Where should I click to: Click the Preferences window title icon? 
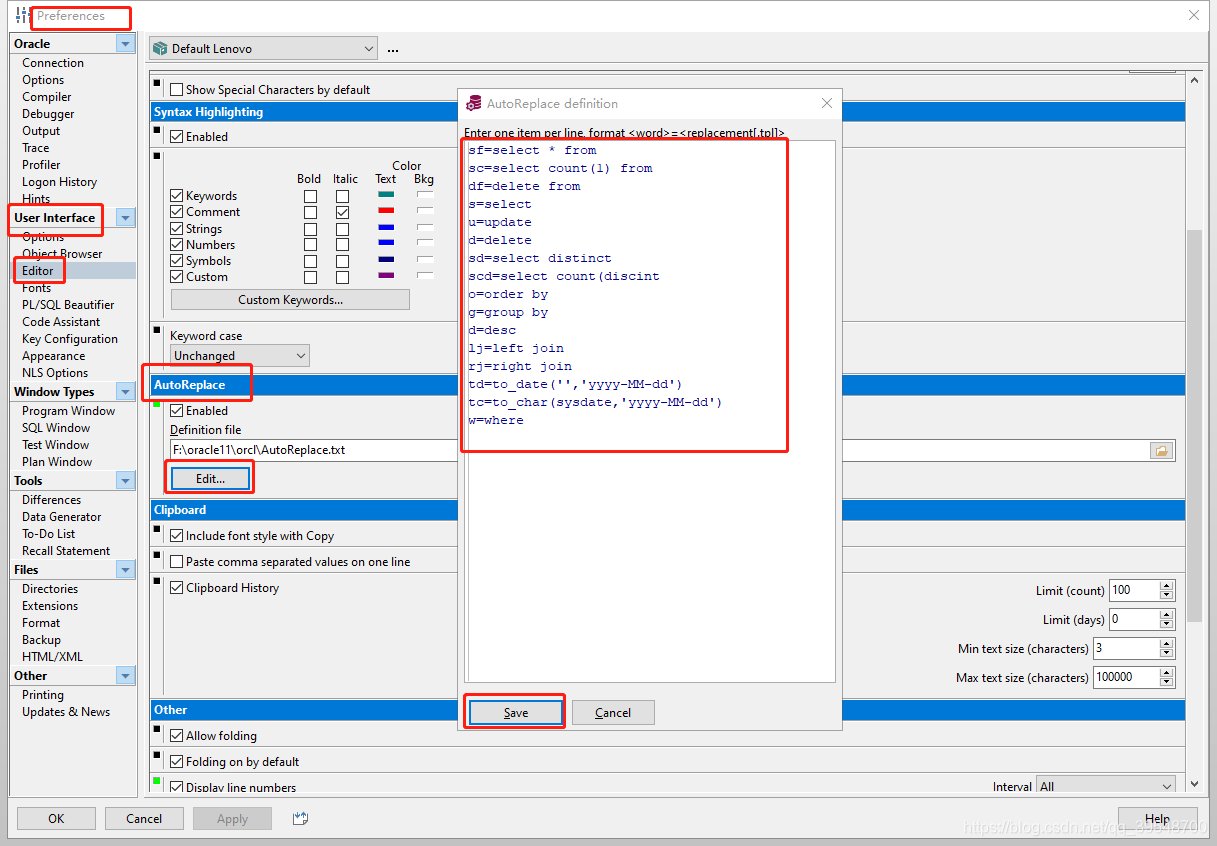22,16
